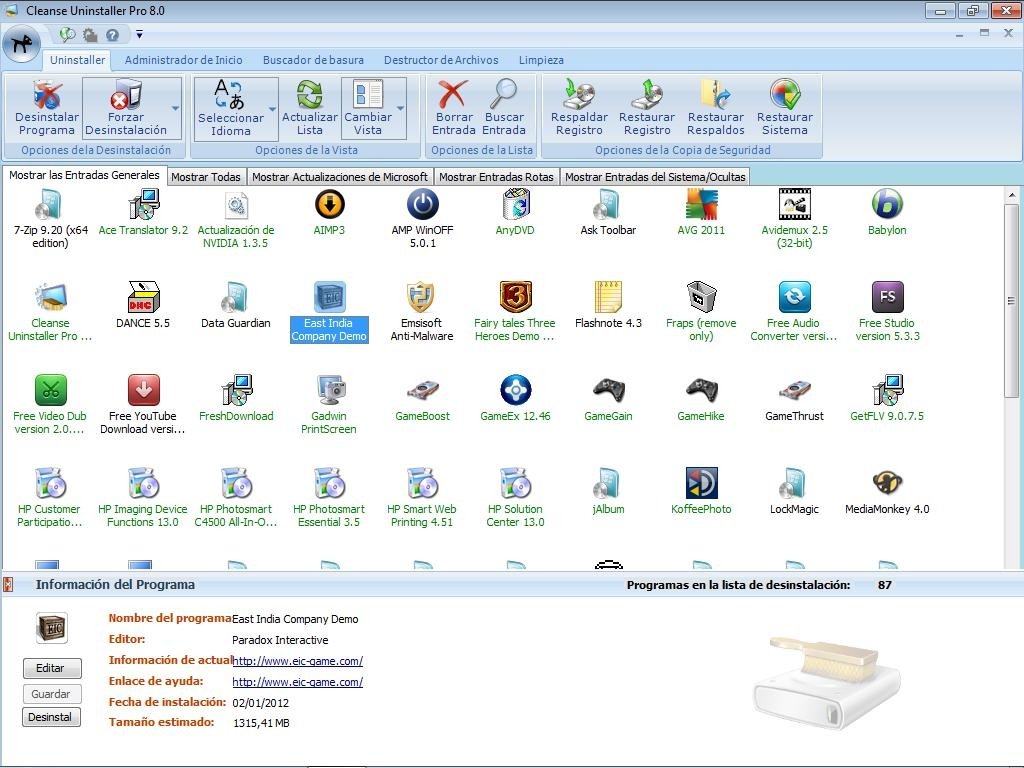Select GameEx 12.46 icon

(515, 391)
